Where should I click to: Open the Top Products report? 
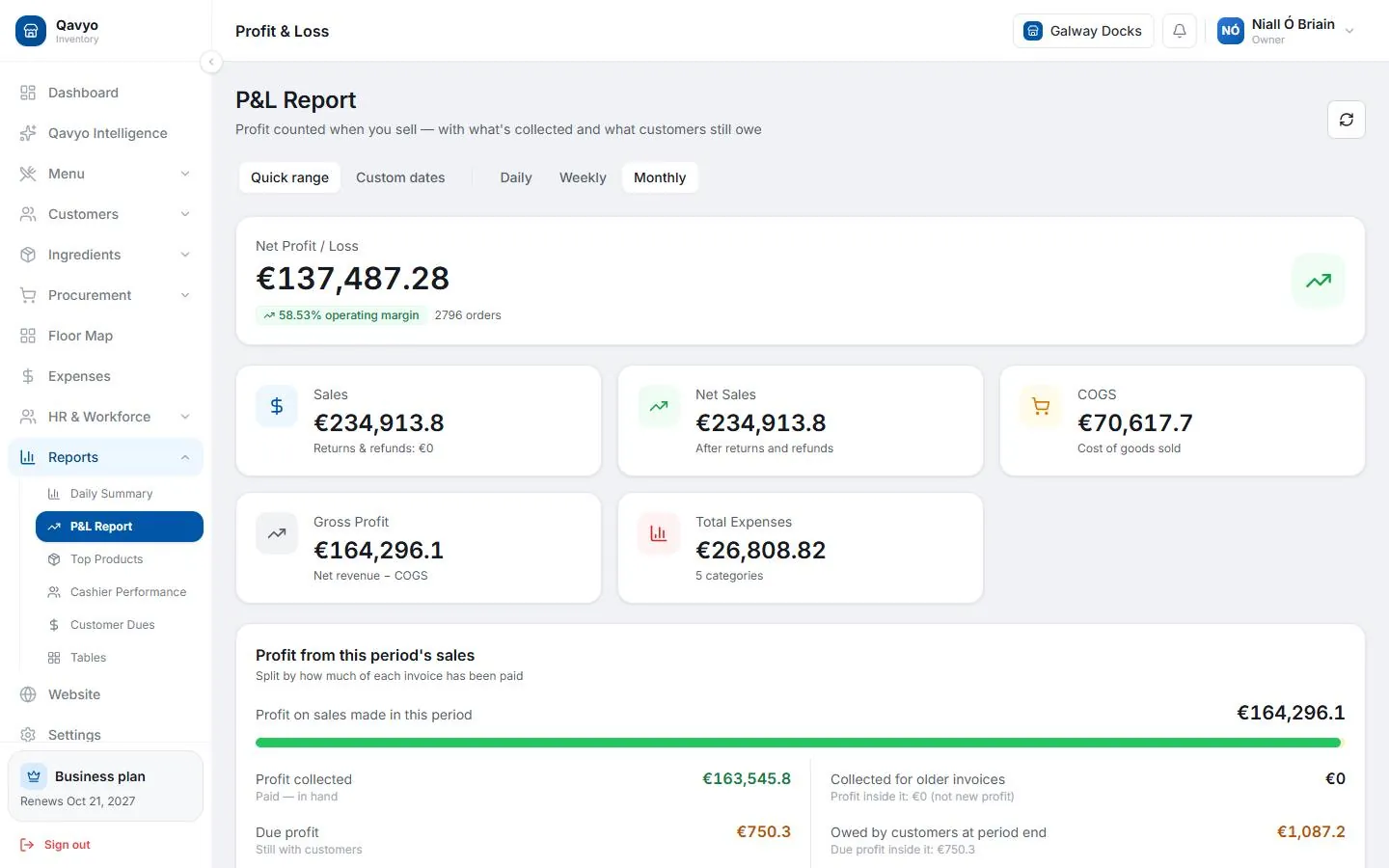(x=120, y=559)
